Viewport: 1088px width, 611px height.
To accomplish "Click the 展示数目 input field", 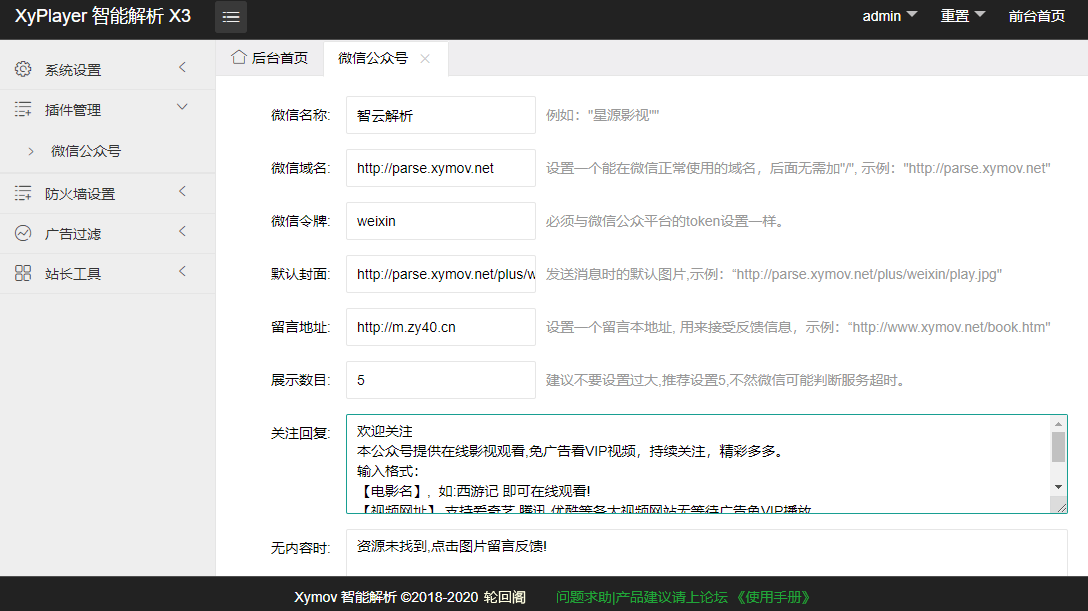I will pyautogui.click(x=440, y=380).
